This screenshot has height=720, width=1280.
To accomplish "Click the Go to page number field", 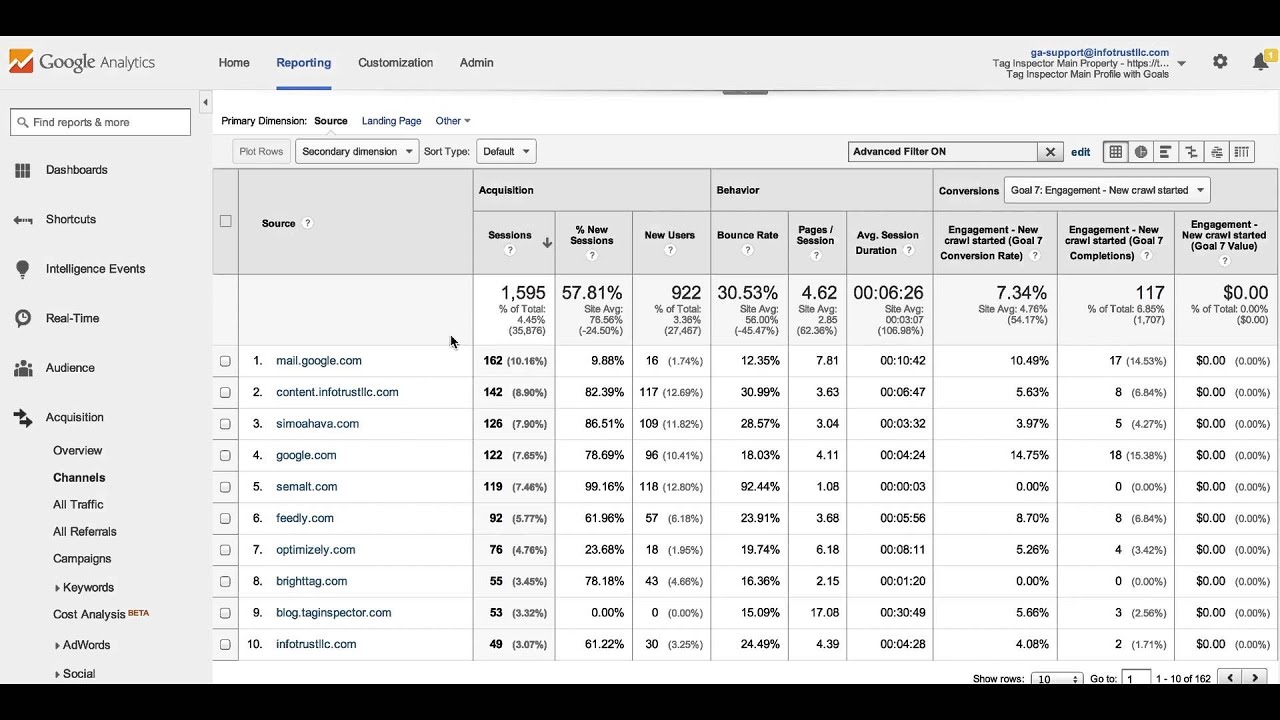I will [1136, 679].
